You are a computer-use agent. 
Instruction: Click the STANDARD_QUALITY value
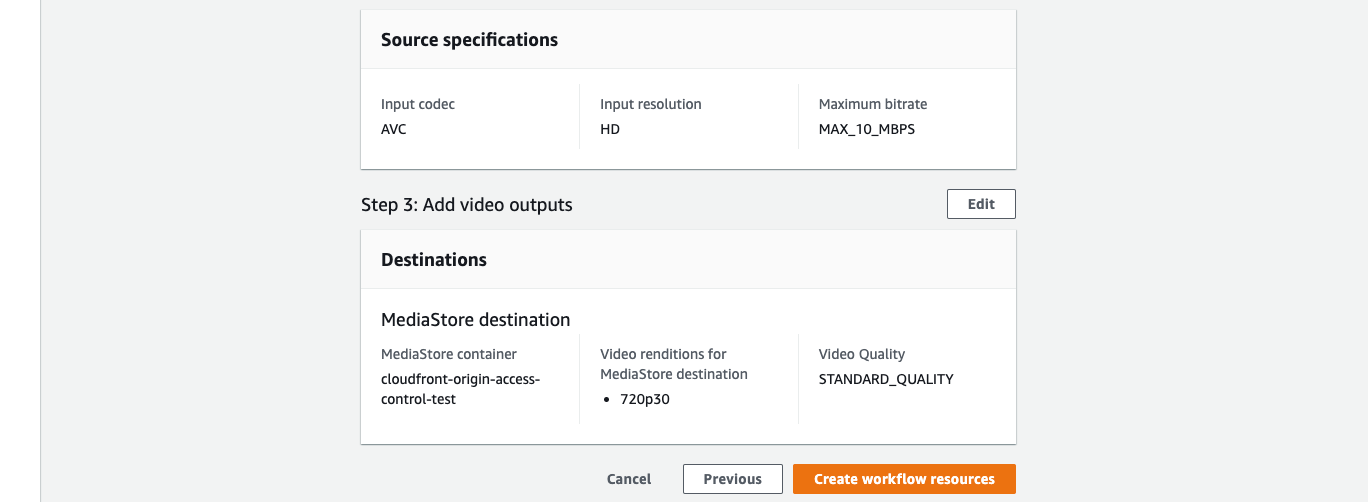(886, 379)
